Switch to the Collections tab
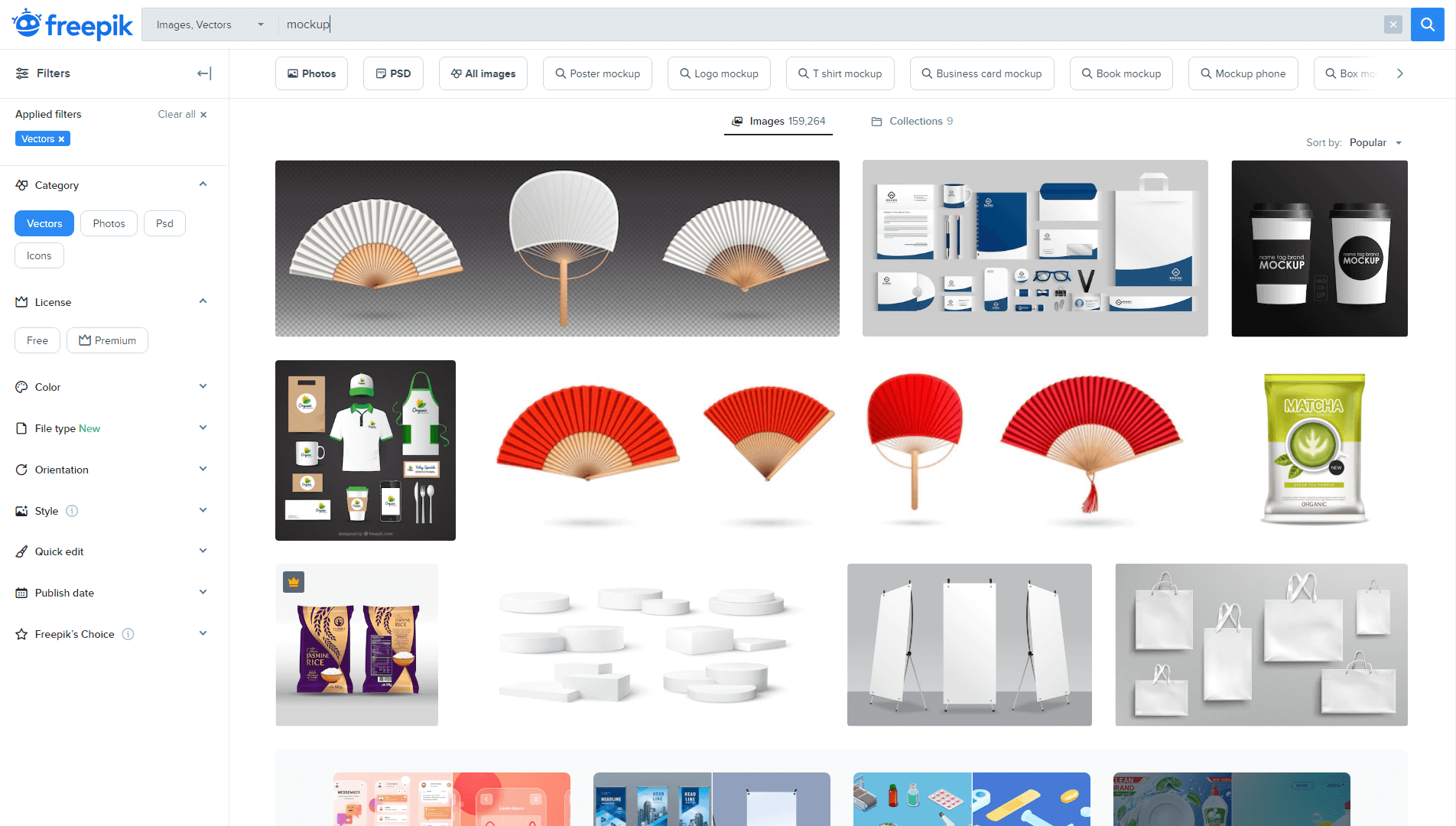Screen dimensions: 1456x826 coord(912,121)
